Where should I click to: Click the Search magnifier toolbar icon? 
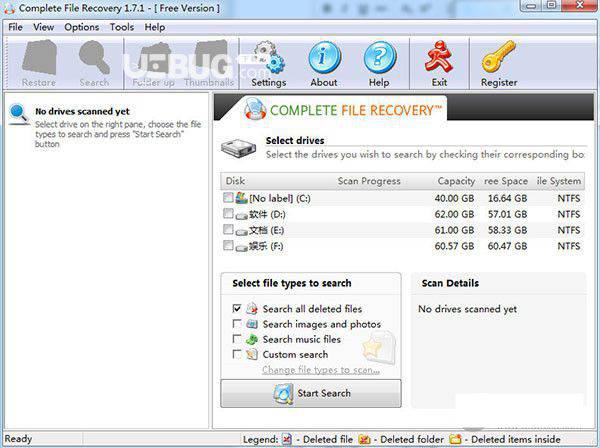[94, 58]
